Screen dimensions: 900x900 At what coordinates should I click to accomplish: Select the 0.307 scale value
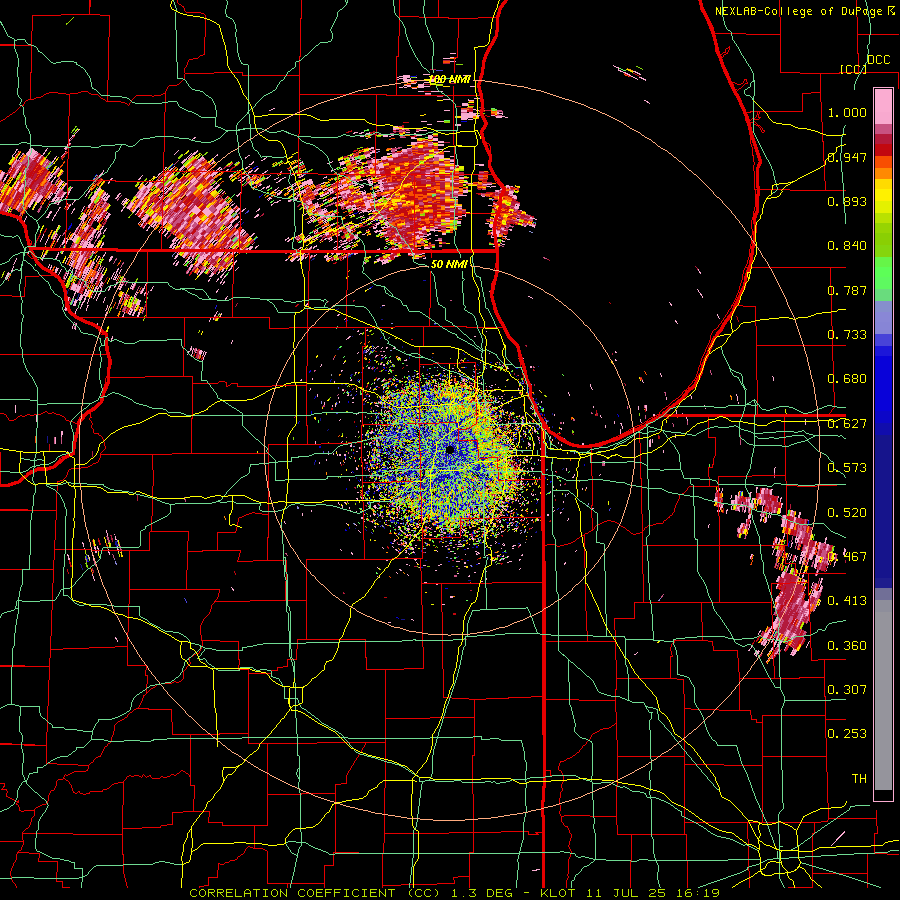(x=847, y=690)
